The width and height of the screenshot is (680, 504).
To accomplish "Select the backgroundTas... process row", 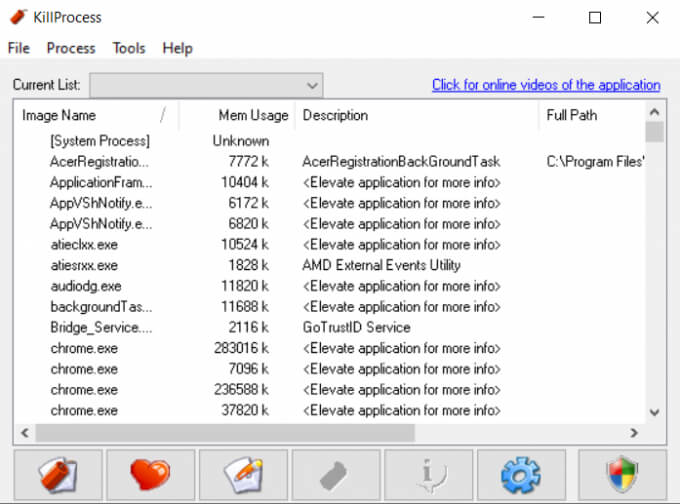I will (x=330, y=307).
